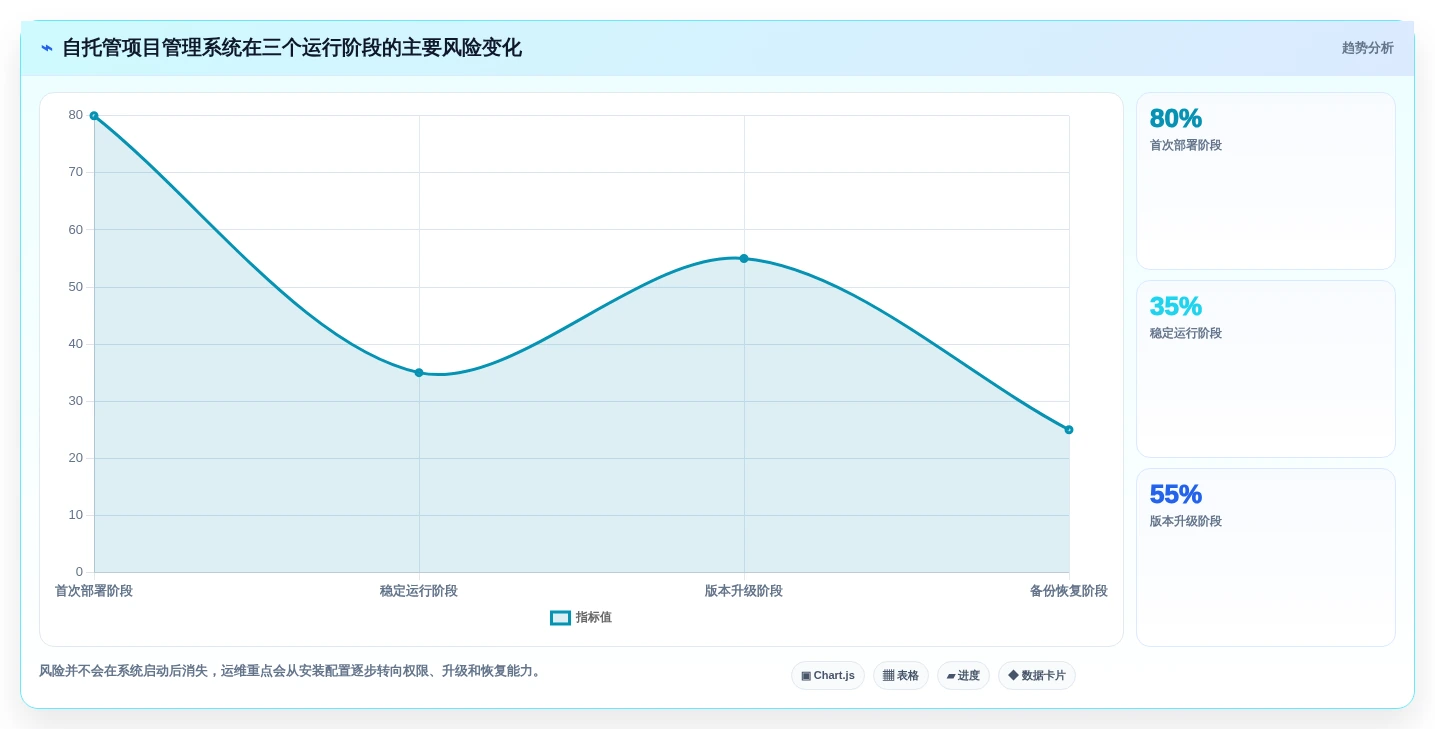This screenshot has width=1435, height=729.
Task: Open the 55% 版本升级阶段 card
Action: point(1265,557)
